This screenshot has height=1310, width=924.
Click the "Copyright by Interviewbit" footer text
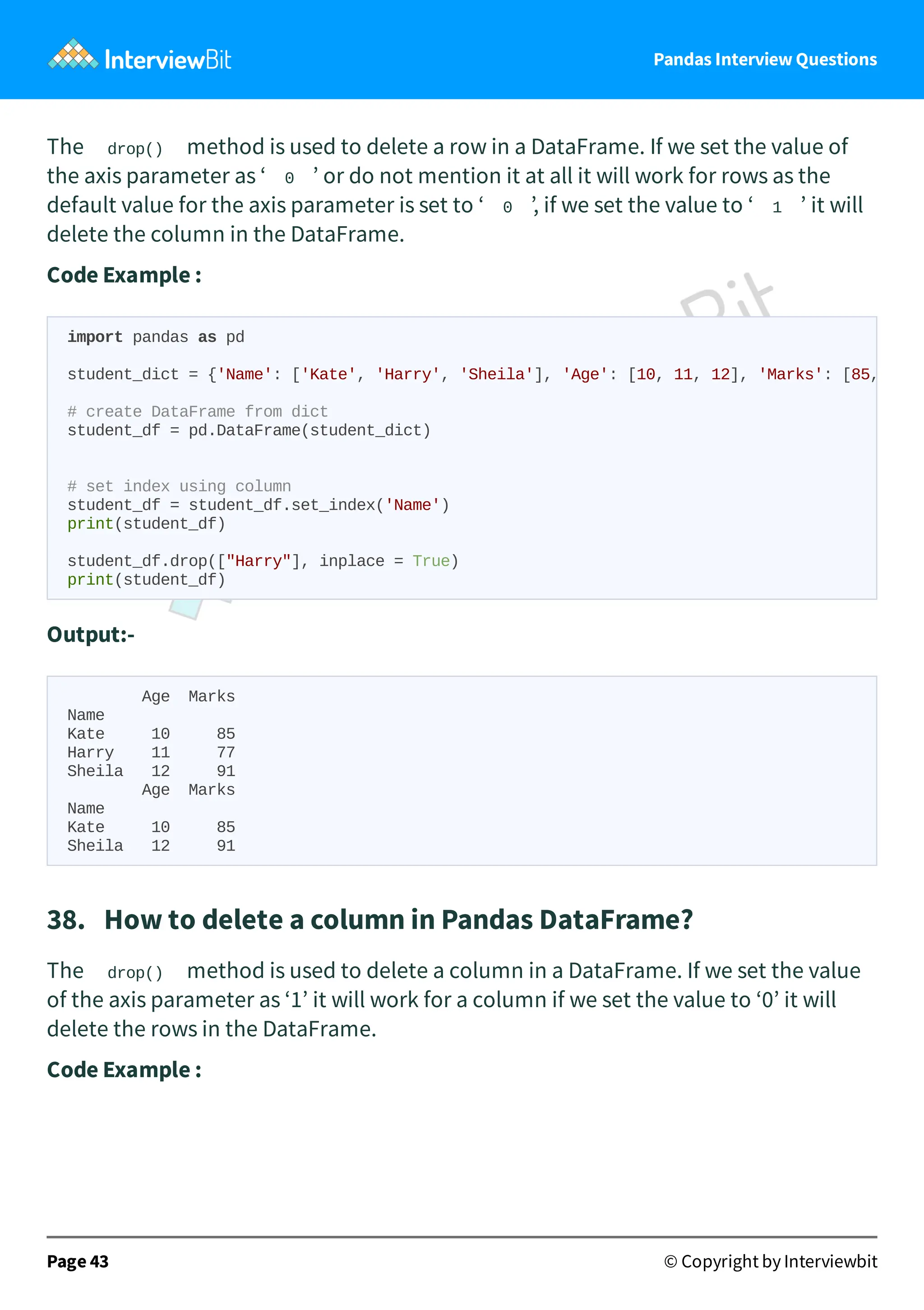[770, 1262]
